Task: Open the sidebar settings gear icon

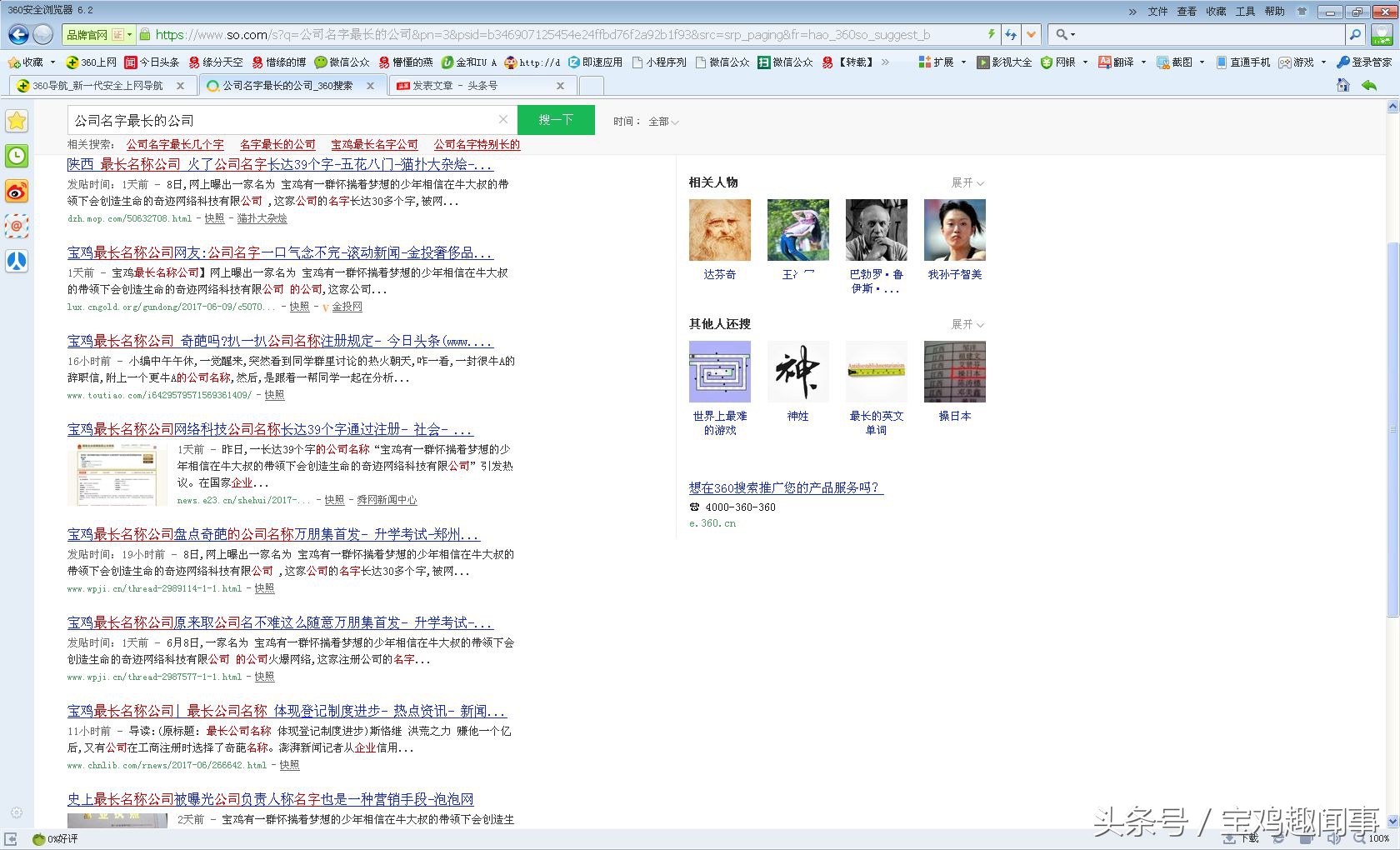Action: pos(17,812)
